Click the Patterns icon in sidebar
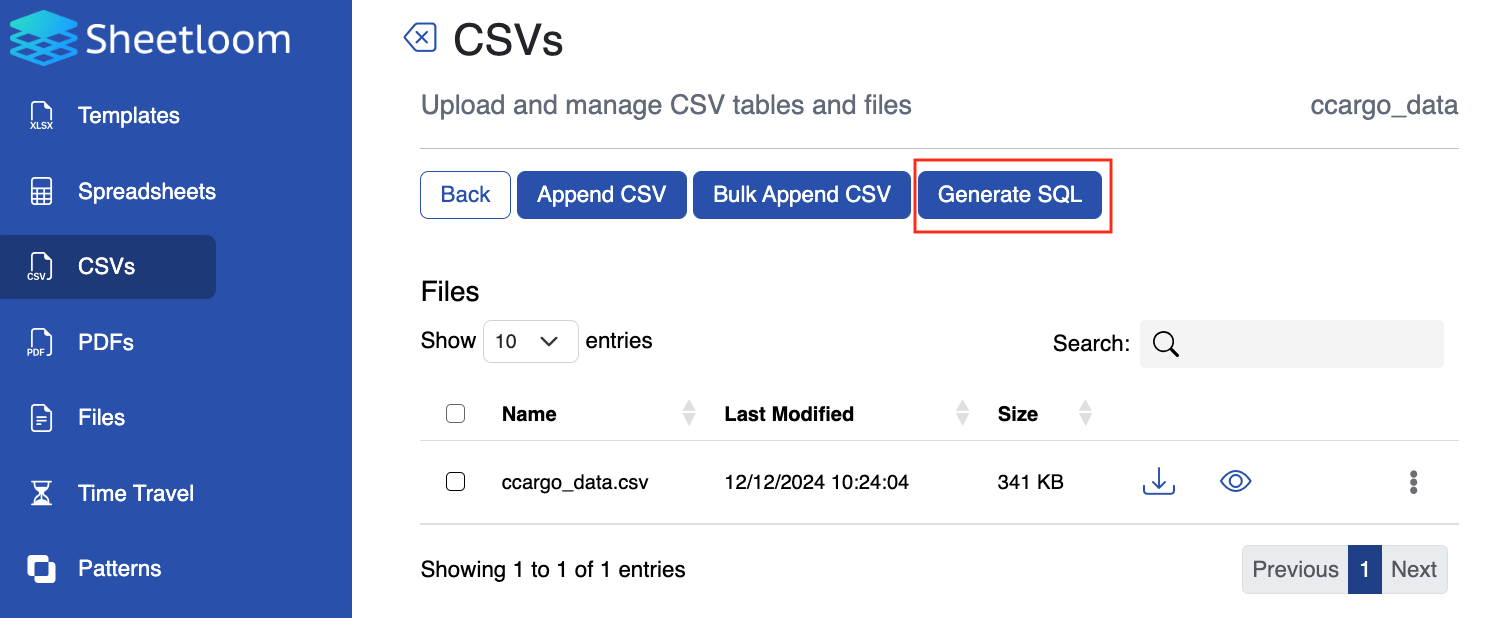Viewport: 1486px width, 618px height. coord(41,569)
